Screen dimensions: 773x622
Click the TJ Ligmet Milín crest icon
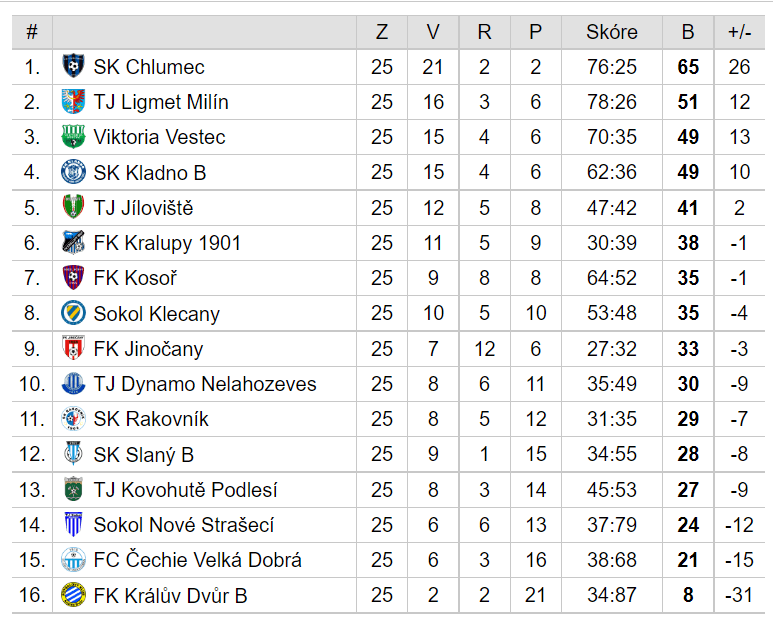(73, 102)
